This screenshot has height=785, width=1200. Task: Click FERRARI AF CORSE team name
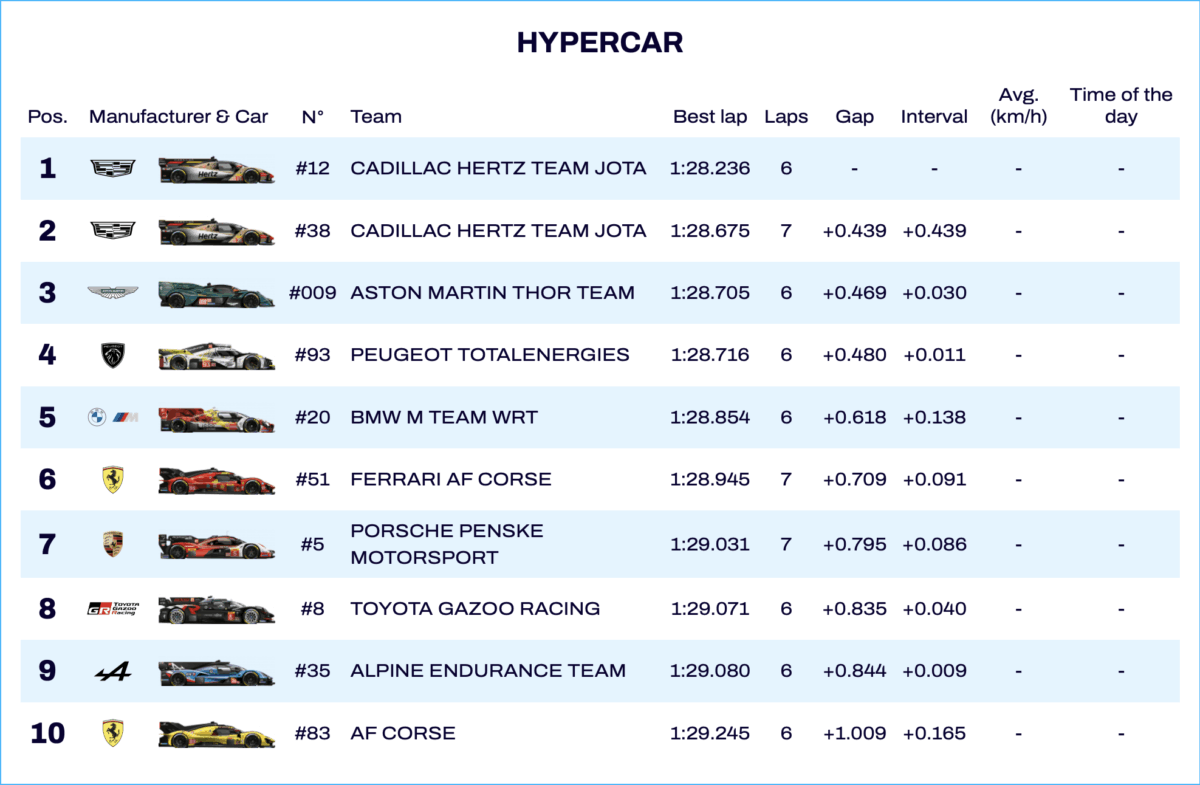pyautogui.click(x=451, y=480)
